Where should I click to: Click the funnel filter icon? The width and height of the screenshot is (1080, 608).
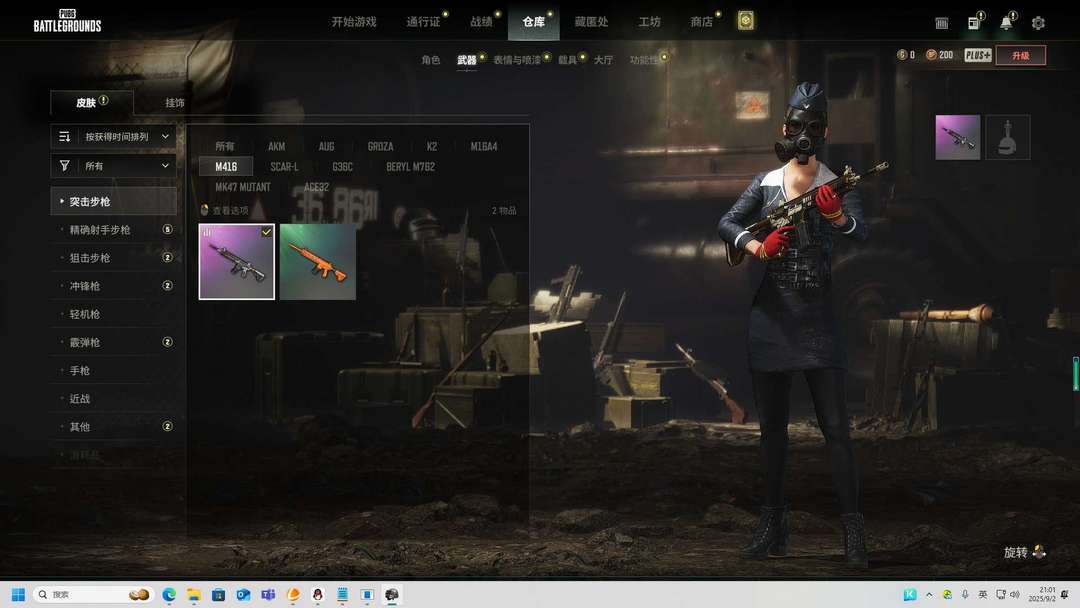click(x=65, y=165)
